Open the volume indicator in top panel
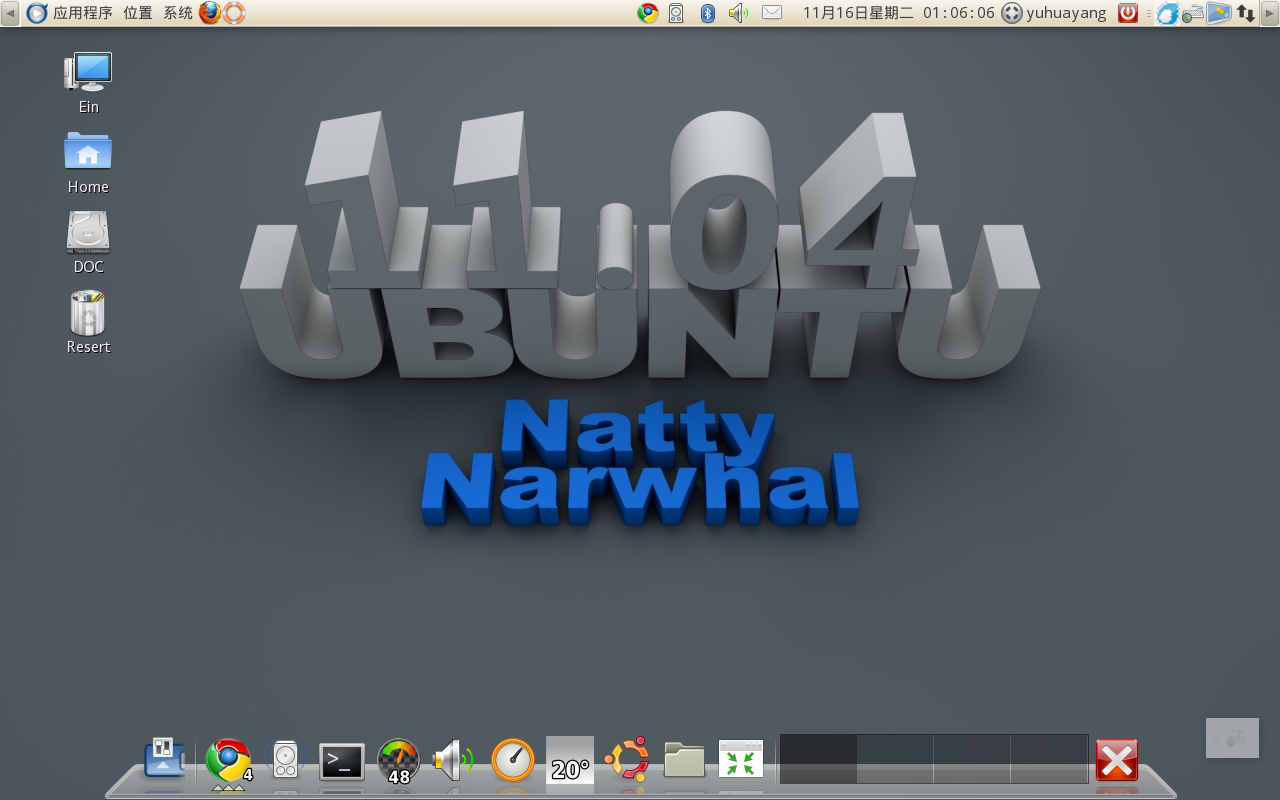Image resolution: width=1280 pixels, height=800 pixels. click(x=738, y=13)
